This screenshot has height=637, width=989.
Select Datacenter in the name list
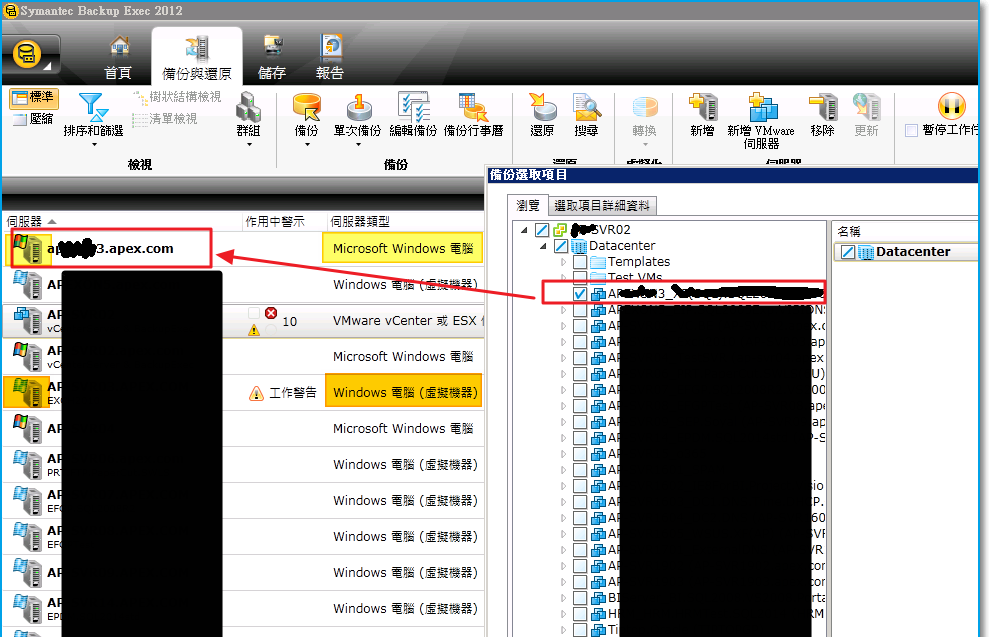click(x=913, y=252)
